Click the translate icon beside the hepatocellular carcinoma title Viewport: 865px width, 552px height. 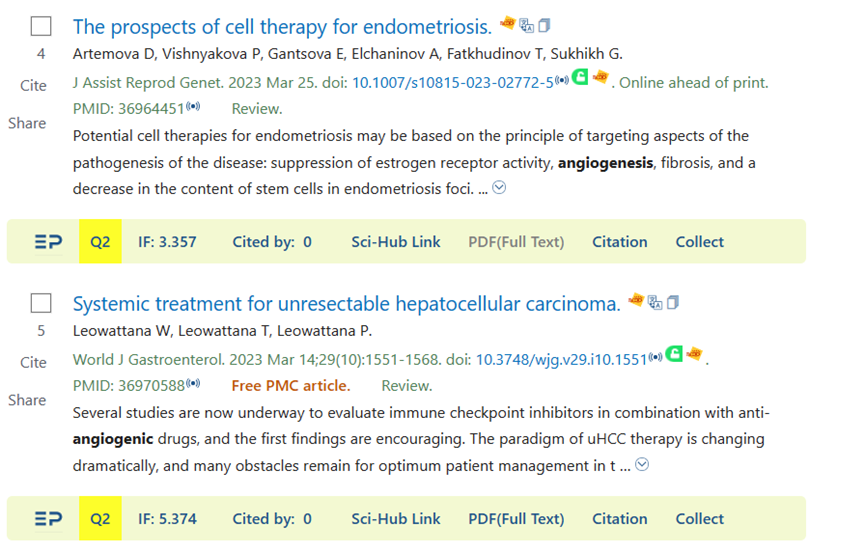(x=655, y=302)
